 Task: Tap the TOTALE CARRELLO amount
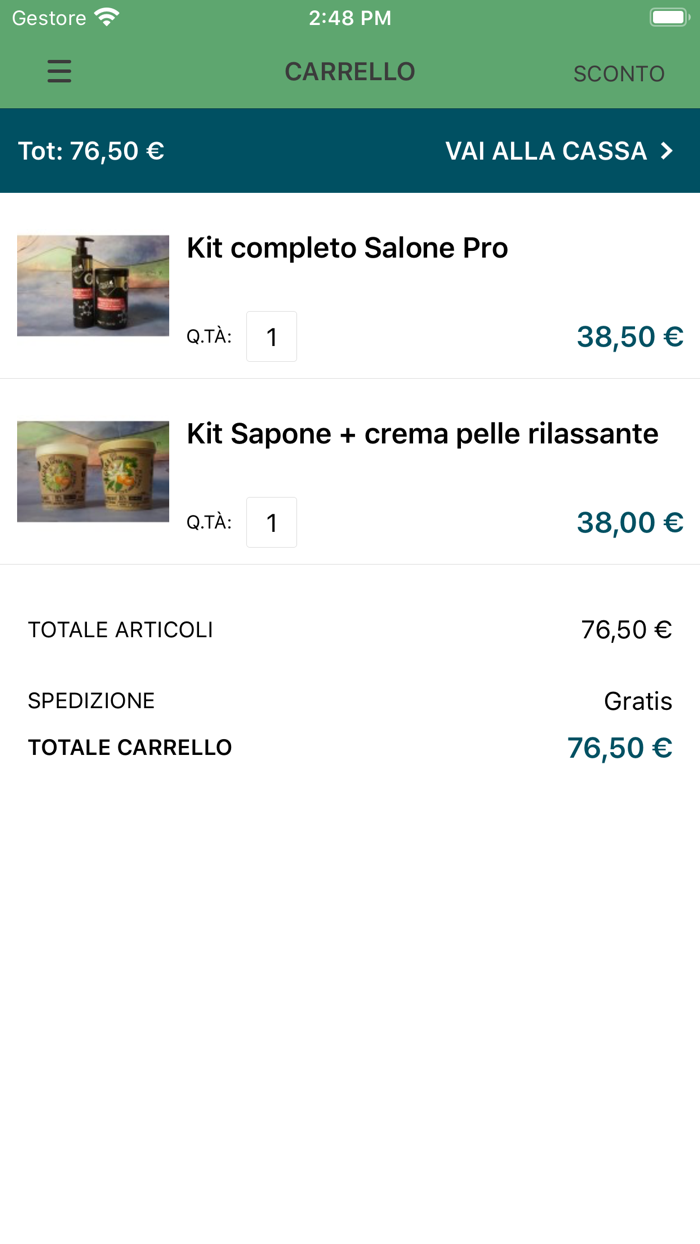pos(619,748)
